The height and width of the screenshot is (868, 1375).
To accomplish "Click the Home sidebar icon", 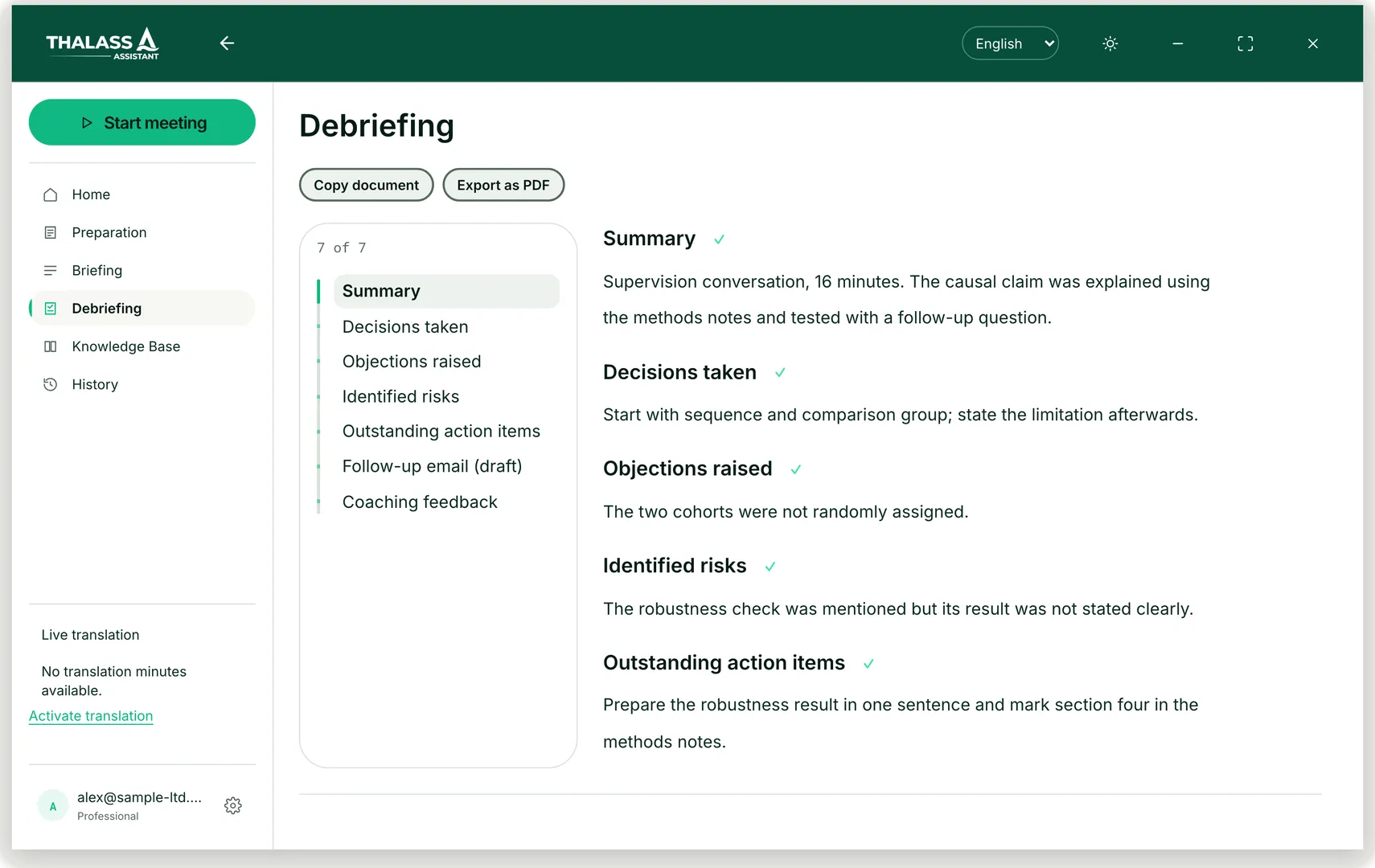I will click(51, 194).
